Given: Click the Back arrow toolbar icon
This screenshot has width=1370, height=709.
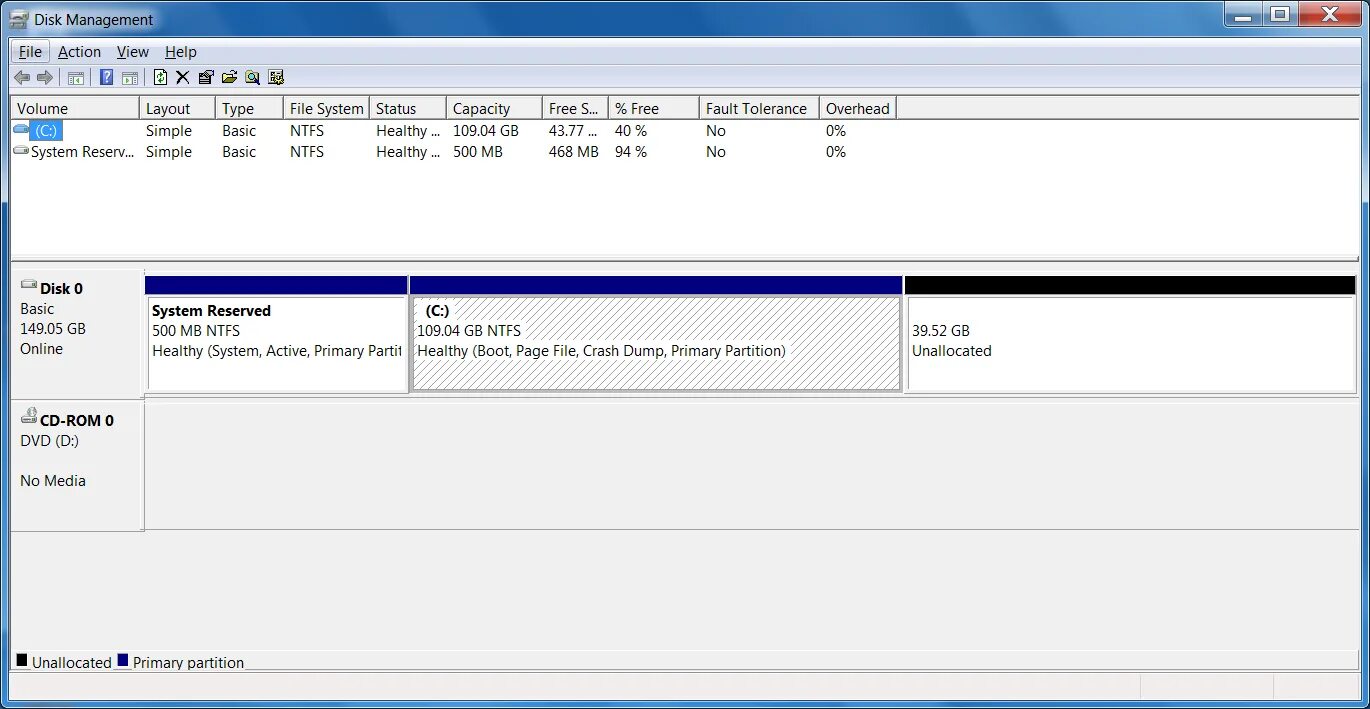Looking at the screenshot, I should tap(22, 78).
